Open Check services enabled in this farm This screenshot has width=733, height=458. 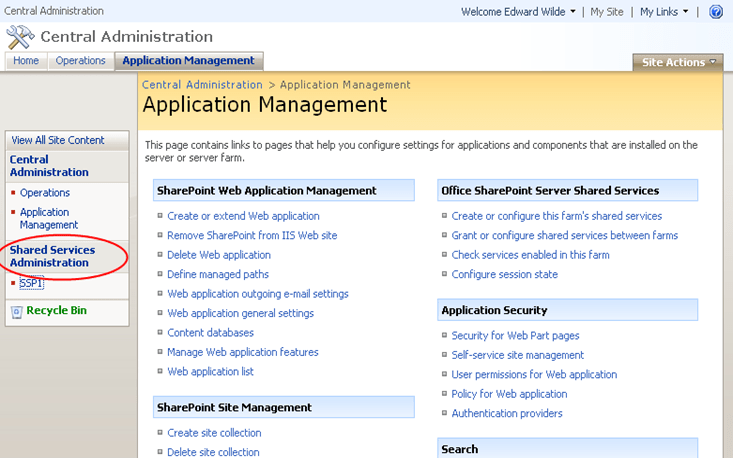[x=531, y=255]
